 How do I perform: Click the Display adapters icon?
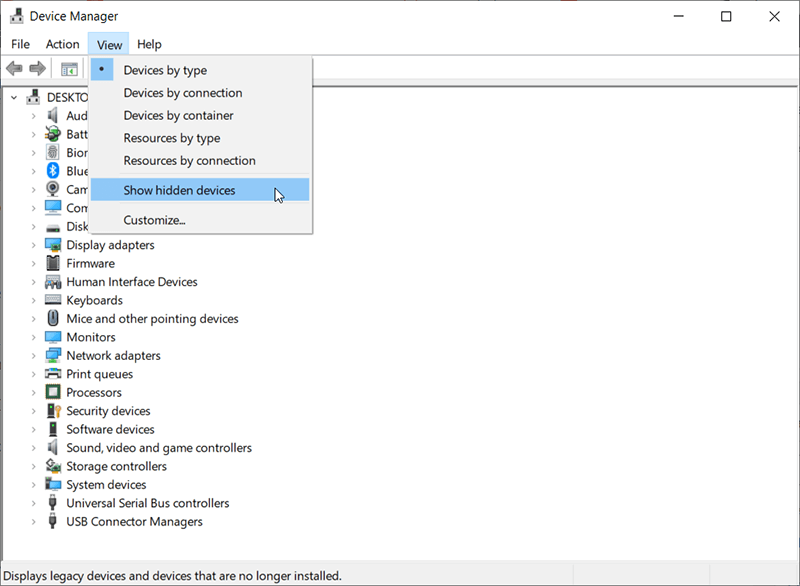53,245
